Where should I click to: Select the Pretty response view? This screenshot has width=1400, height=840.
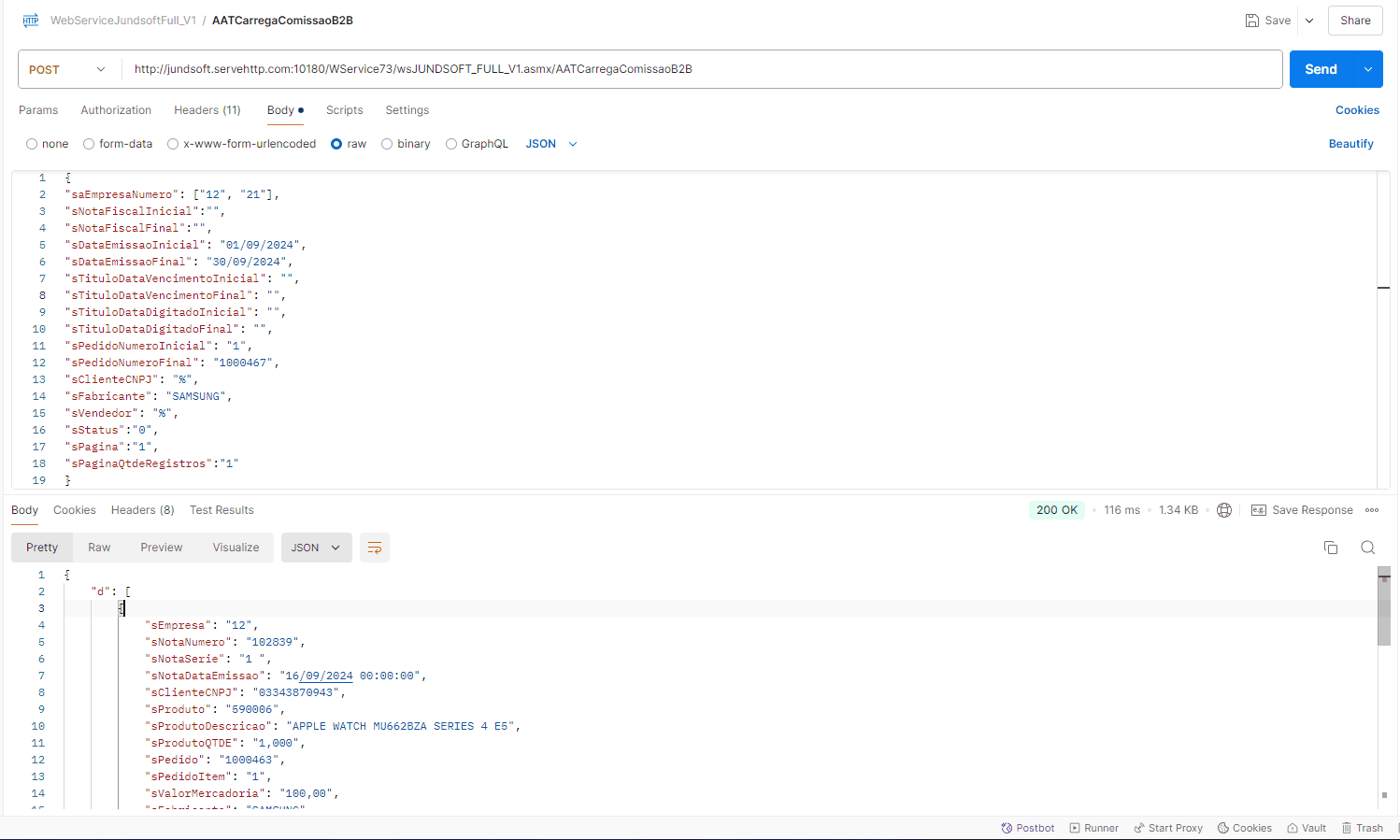pos(42,548)
